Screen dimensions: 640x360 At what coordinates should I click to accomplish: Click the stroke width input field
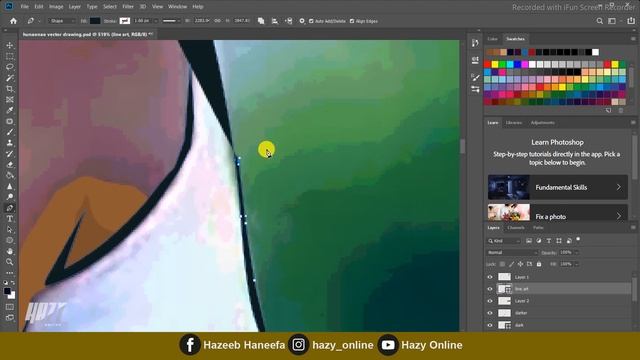click(x=142, y=21)
